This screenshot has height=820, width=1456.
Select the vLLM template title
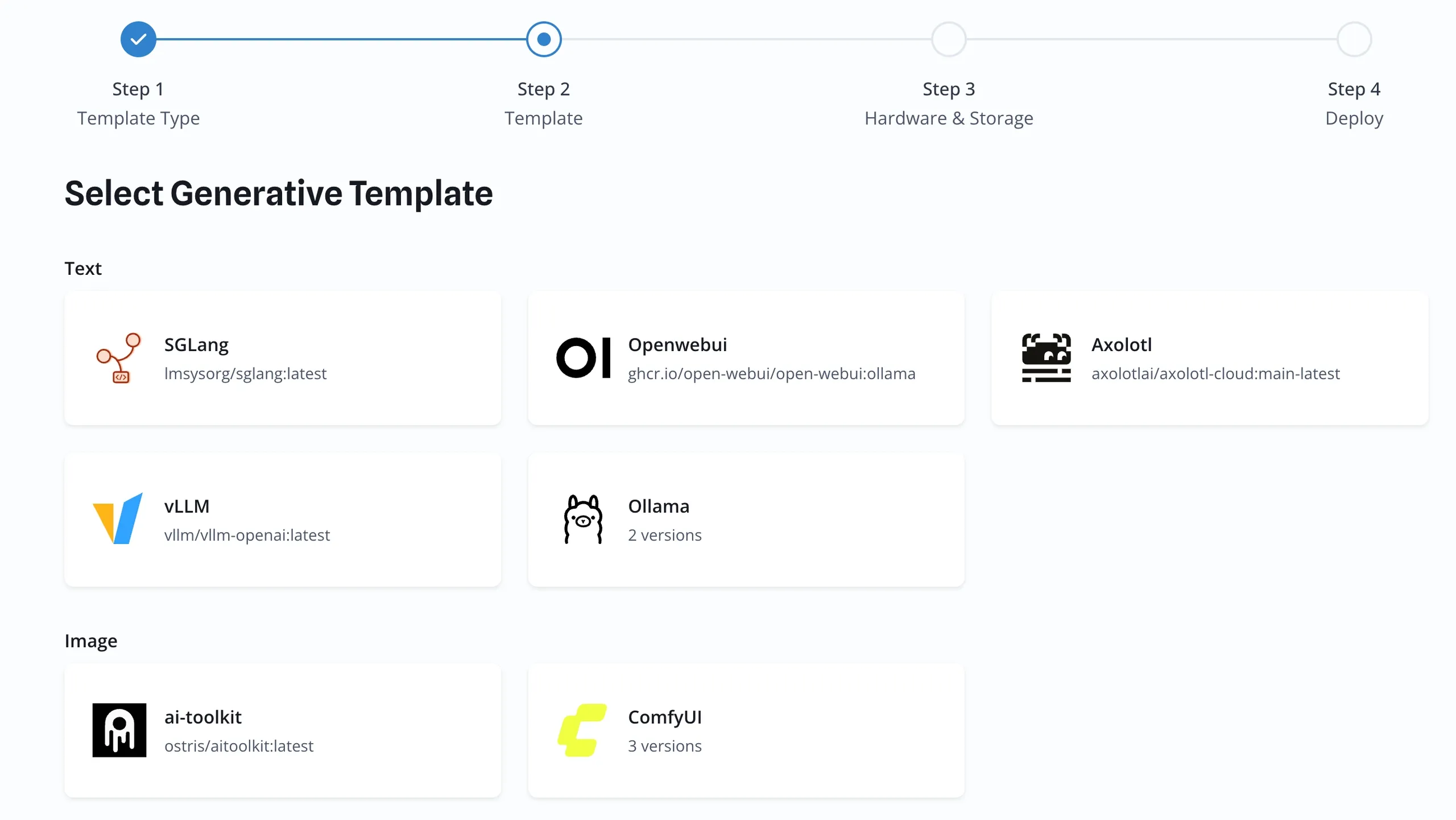[x=187, y=506]
